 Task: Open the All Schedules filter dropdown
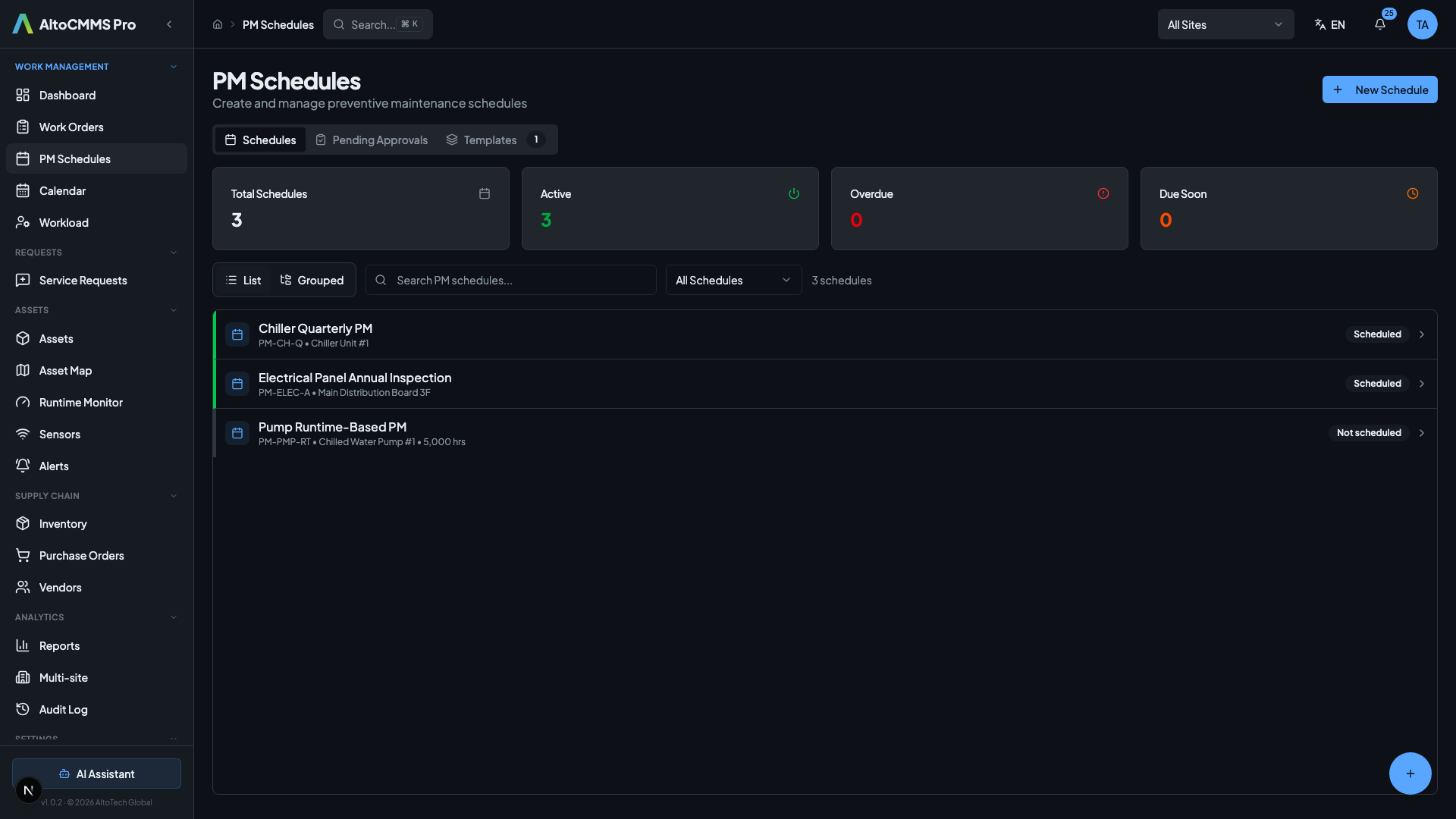click(733, 280)
